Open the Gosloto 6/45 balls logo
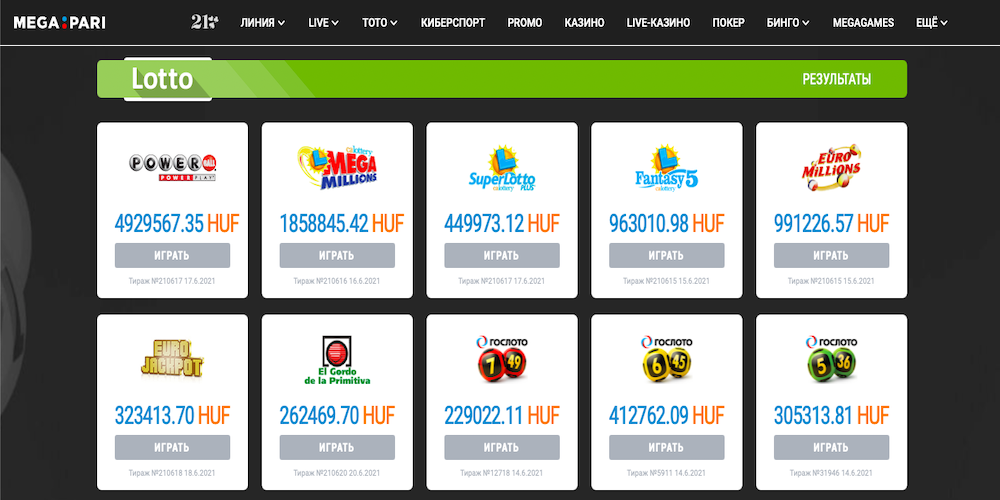 tap(666, 358)
